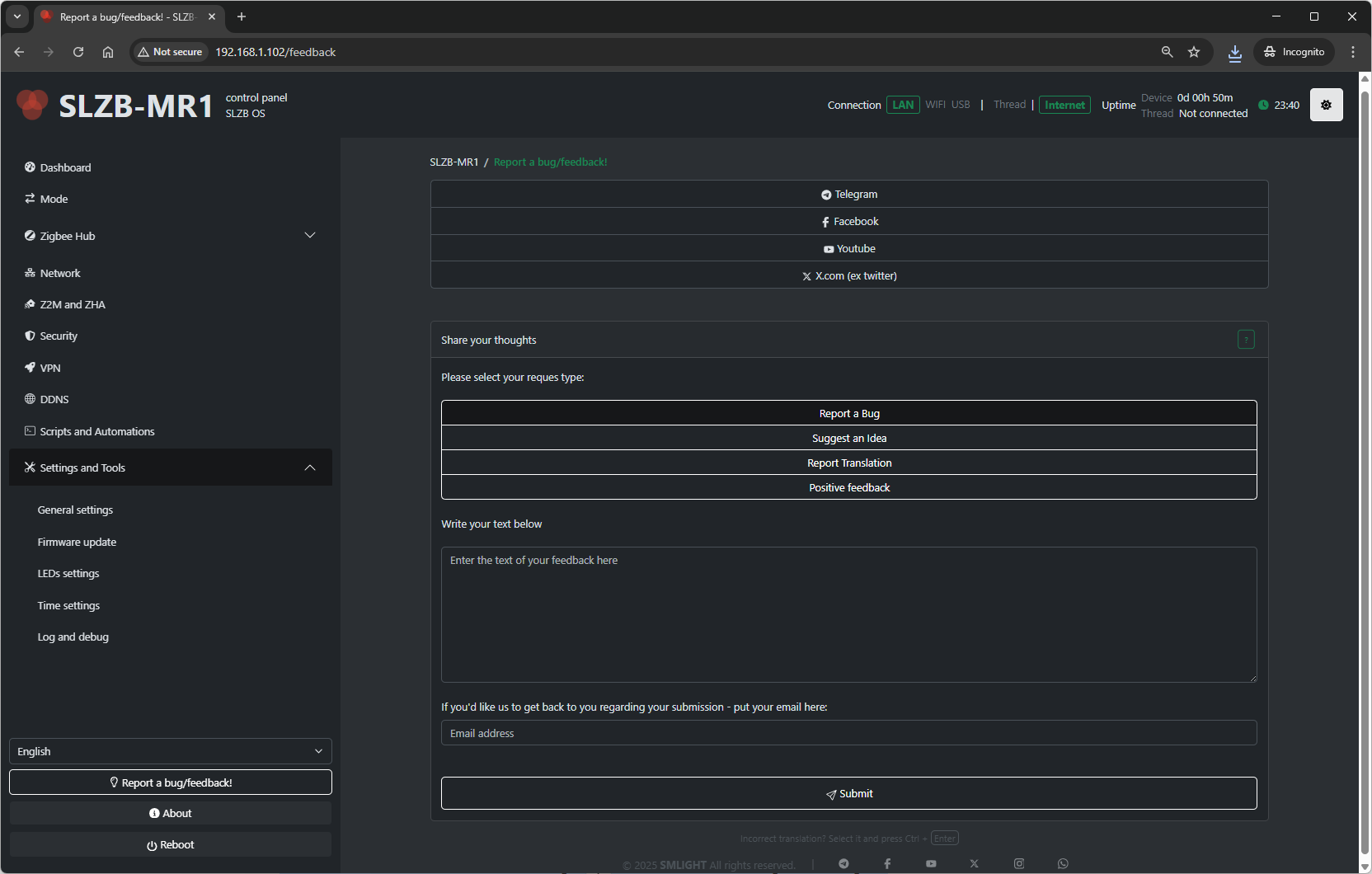1372x874 pixels.
Task: Open the browser downloads icon
Action: (x=1234, y=52)
